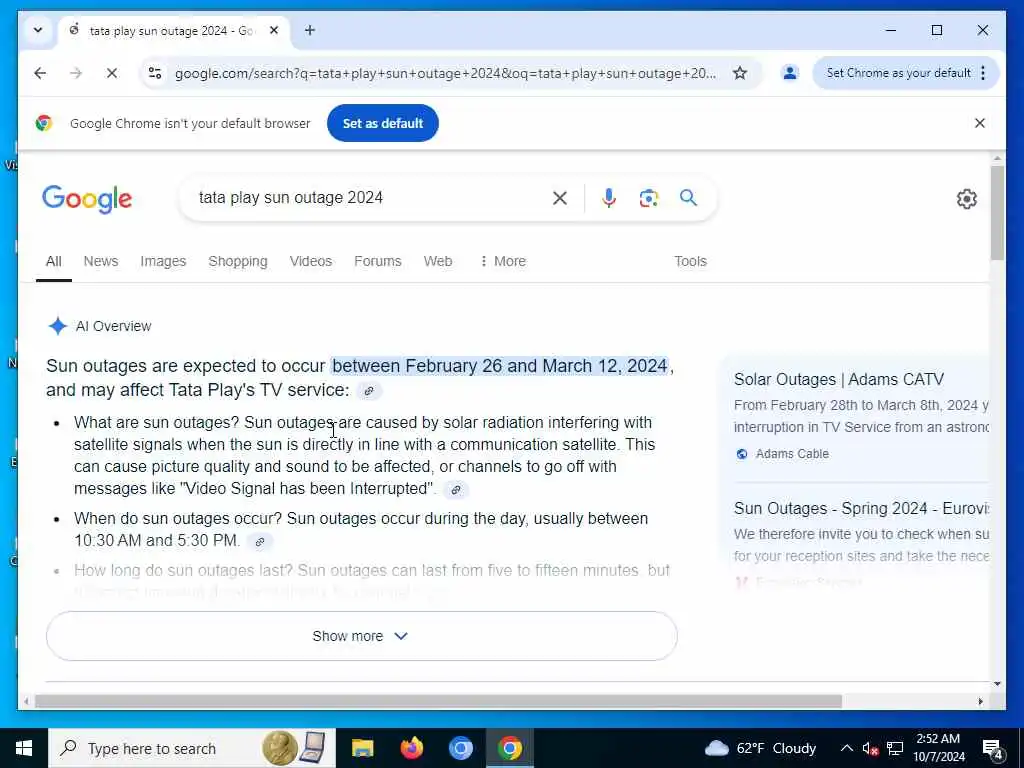Switch to the News tab
This screenshot has height=768, width=1024.
[x=101, y=261]
